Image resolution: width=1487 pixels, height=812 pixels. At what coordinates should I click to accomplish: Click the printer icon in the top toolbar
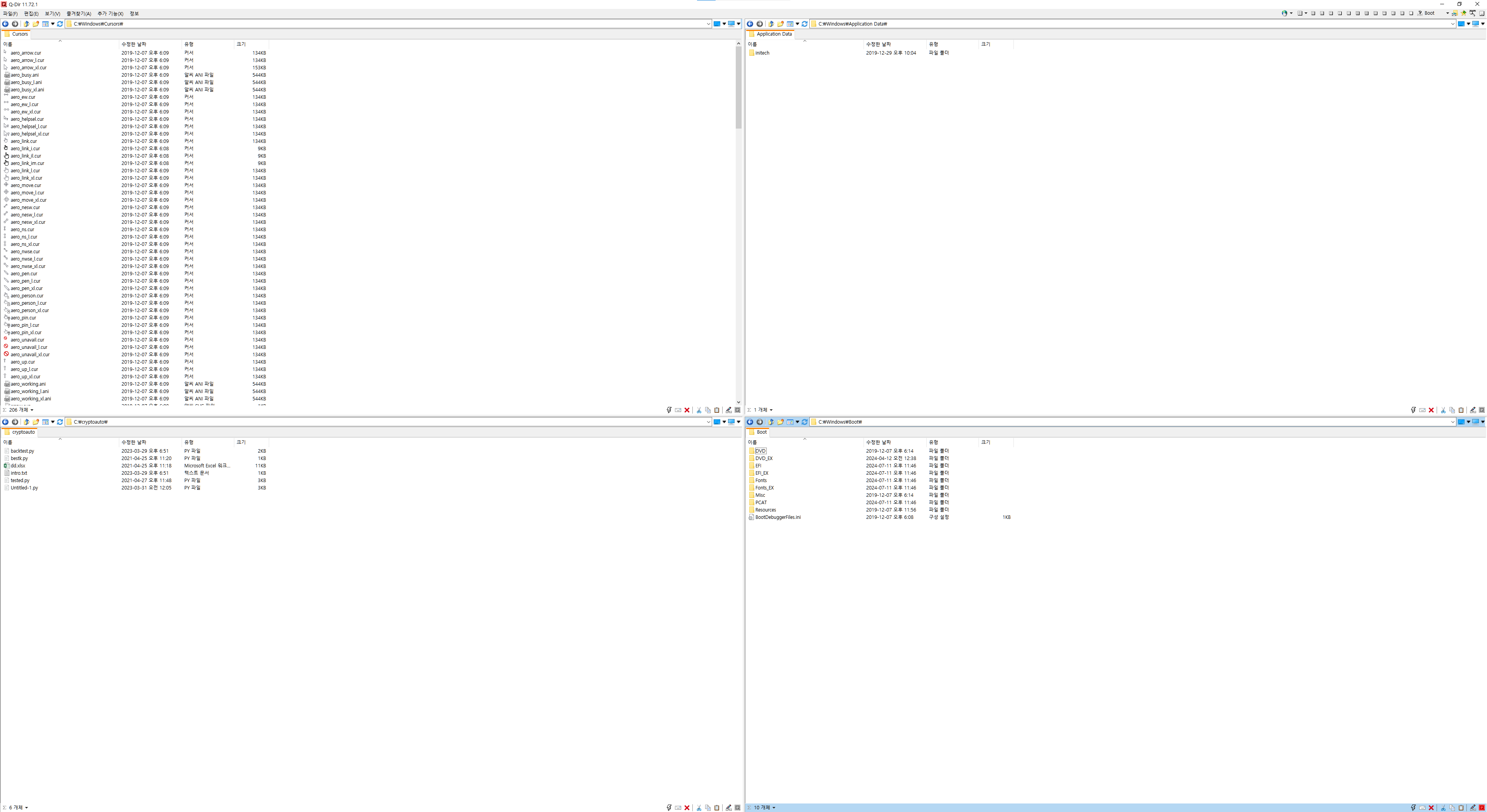pyautogui.click(x=1455, y=13)
